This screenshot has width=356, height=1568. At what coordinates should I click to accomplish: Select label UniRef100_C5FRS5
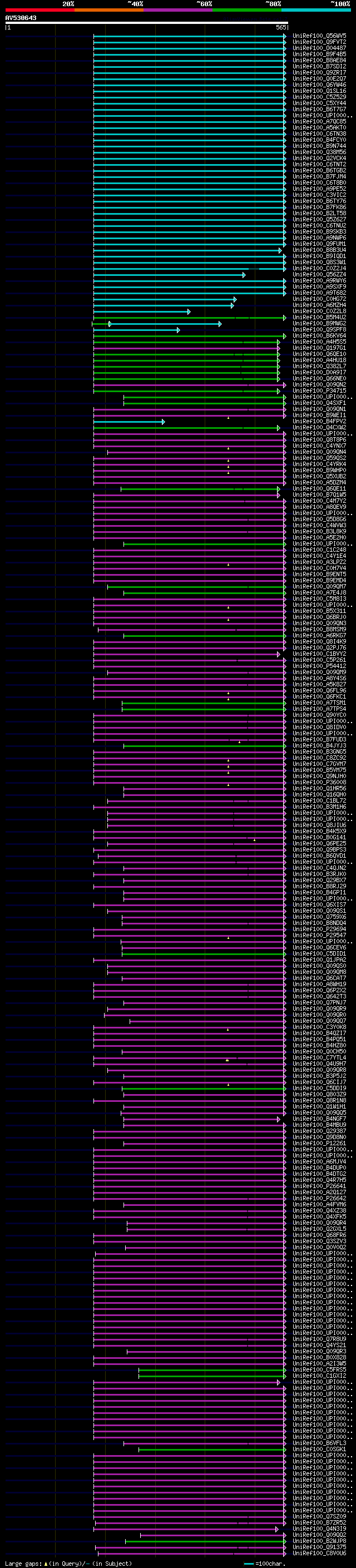pos(319,1369)
